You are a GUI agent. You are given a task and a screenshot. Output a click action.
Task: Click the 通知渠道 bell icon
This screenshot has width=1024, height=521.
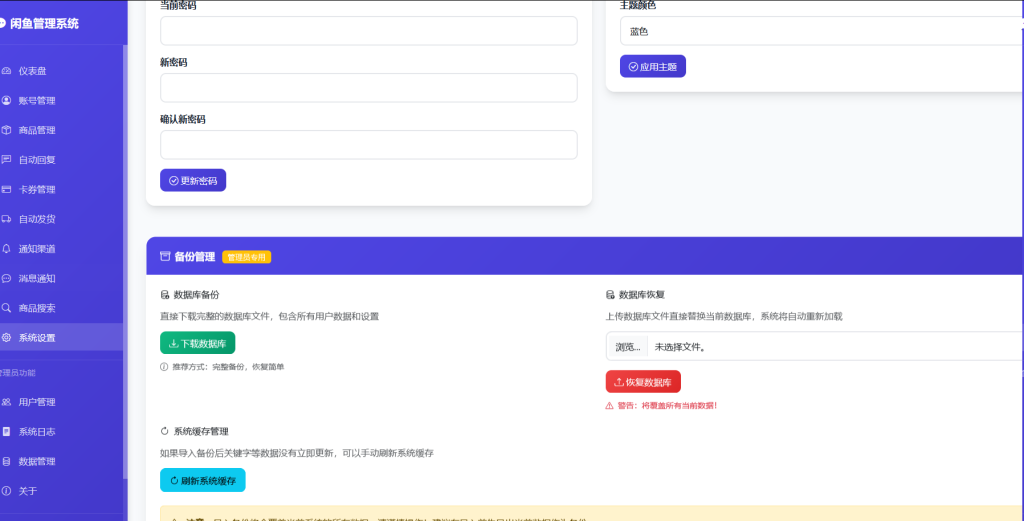coord(7,249)
